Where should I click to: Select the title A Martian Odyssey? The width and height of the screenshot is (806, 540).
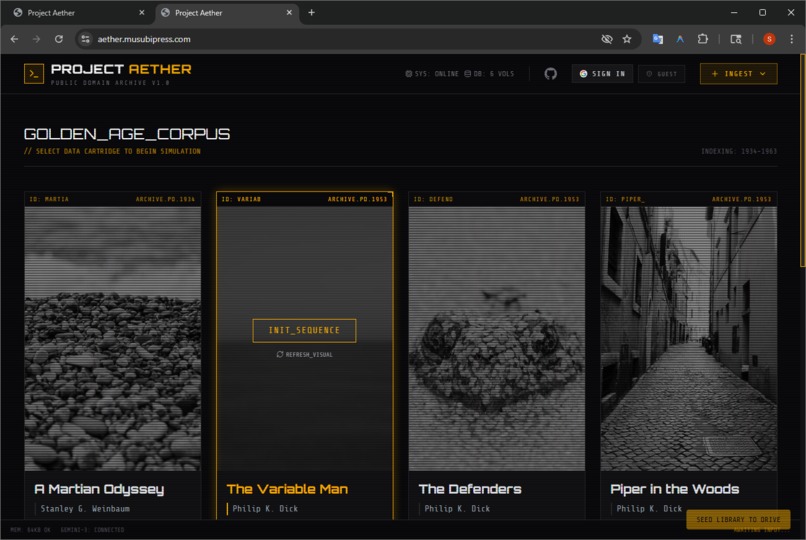(x=99, y=489)
